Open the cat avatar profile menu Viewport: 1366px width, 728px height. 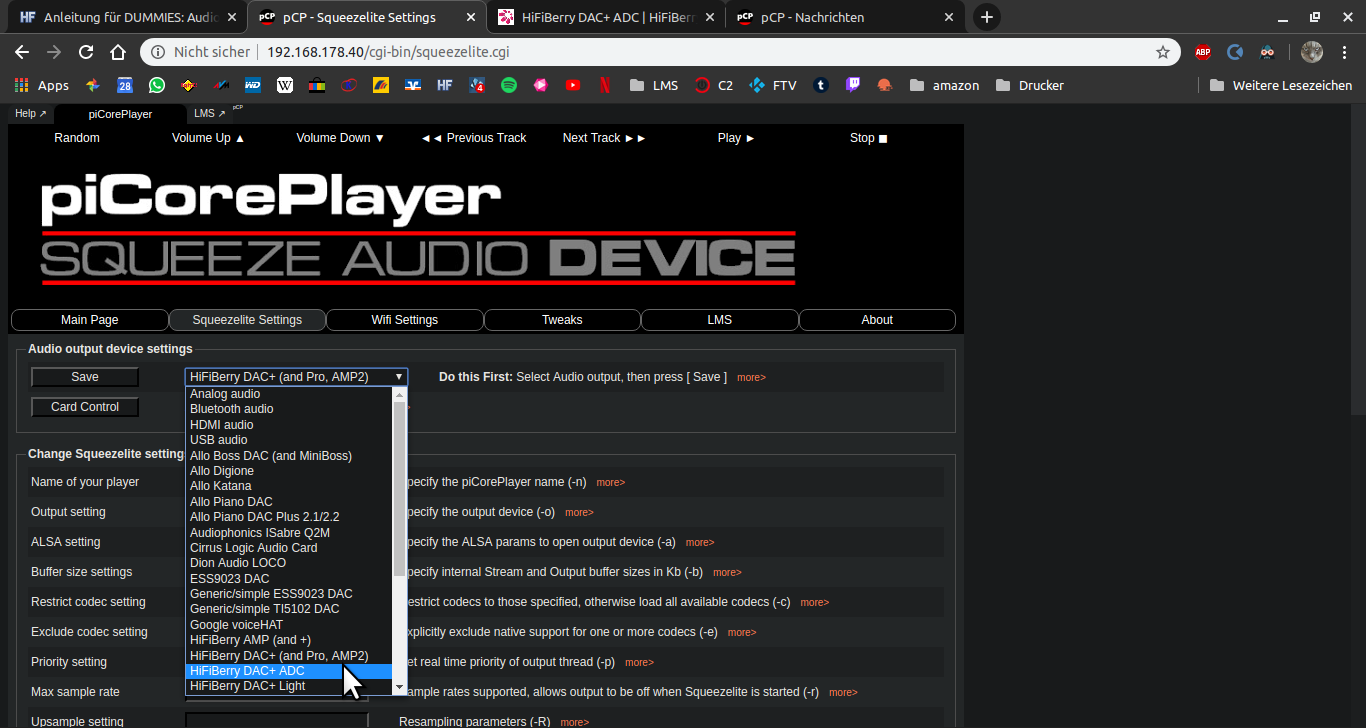point(1312,52)
